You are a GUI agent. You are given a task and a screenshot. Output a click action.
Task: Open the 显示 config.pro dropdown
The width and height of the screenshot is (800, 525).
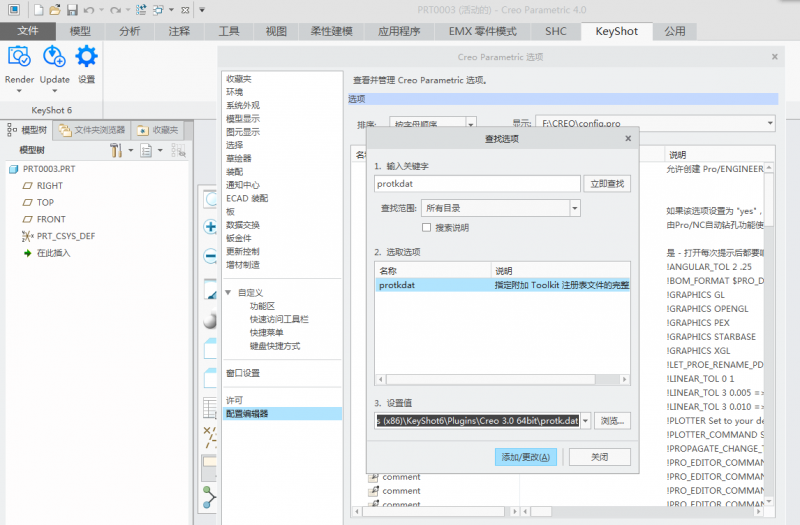point(770,123)
